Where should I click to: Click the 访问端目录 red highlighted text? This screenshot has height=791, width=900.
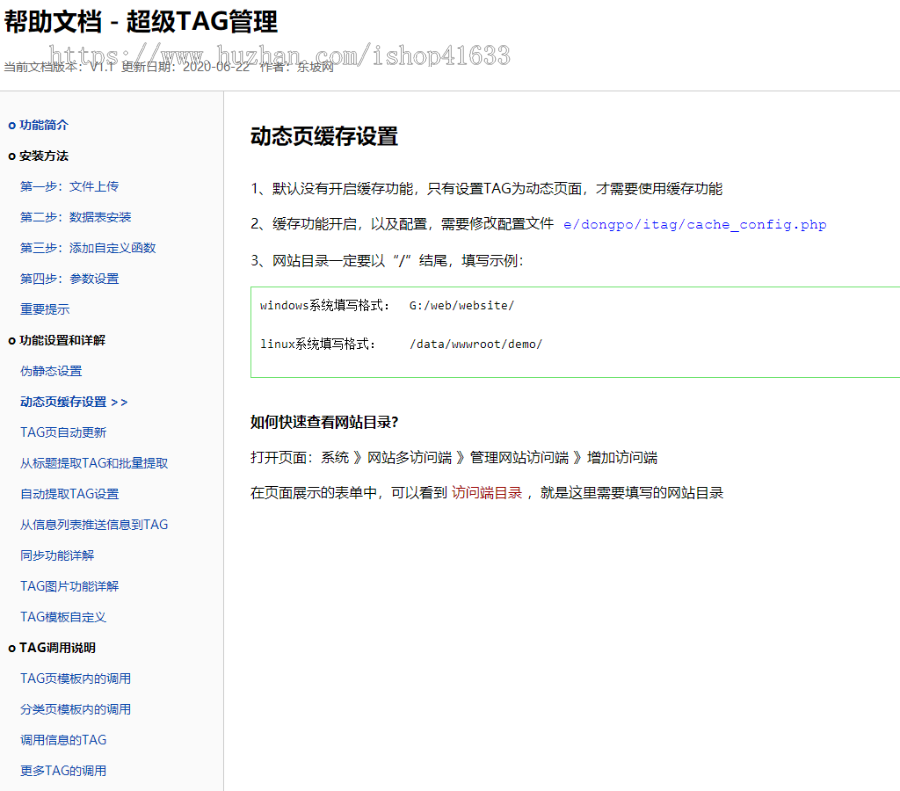tap(487, 492)
